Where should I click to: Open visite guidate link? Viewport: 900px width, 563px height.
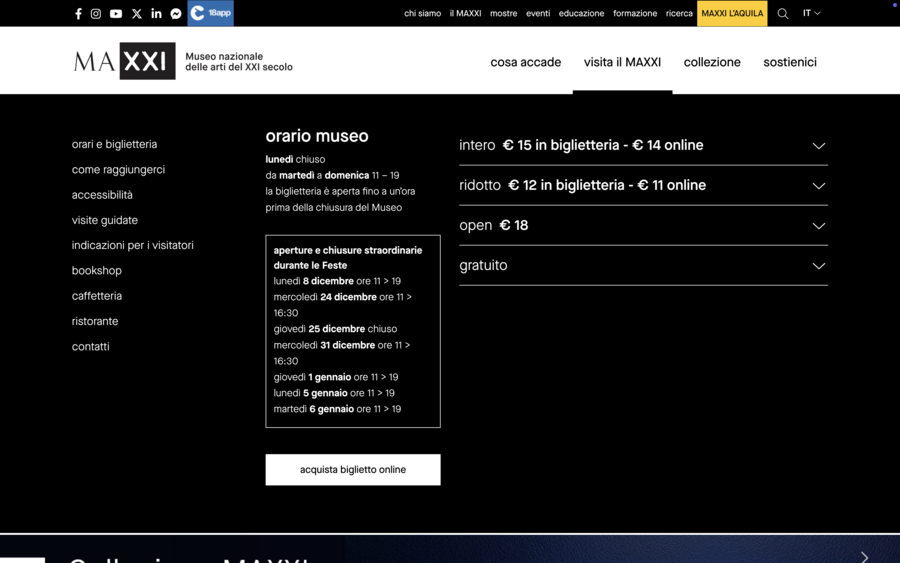(104, 220)
